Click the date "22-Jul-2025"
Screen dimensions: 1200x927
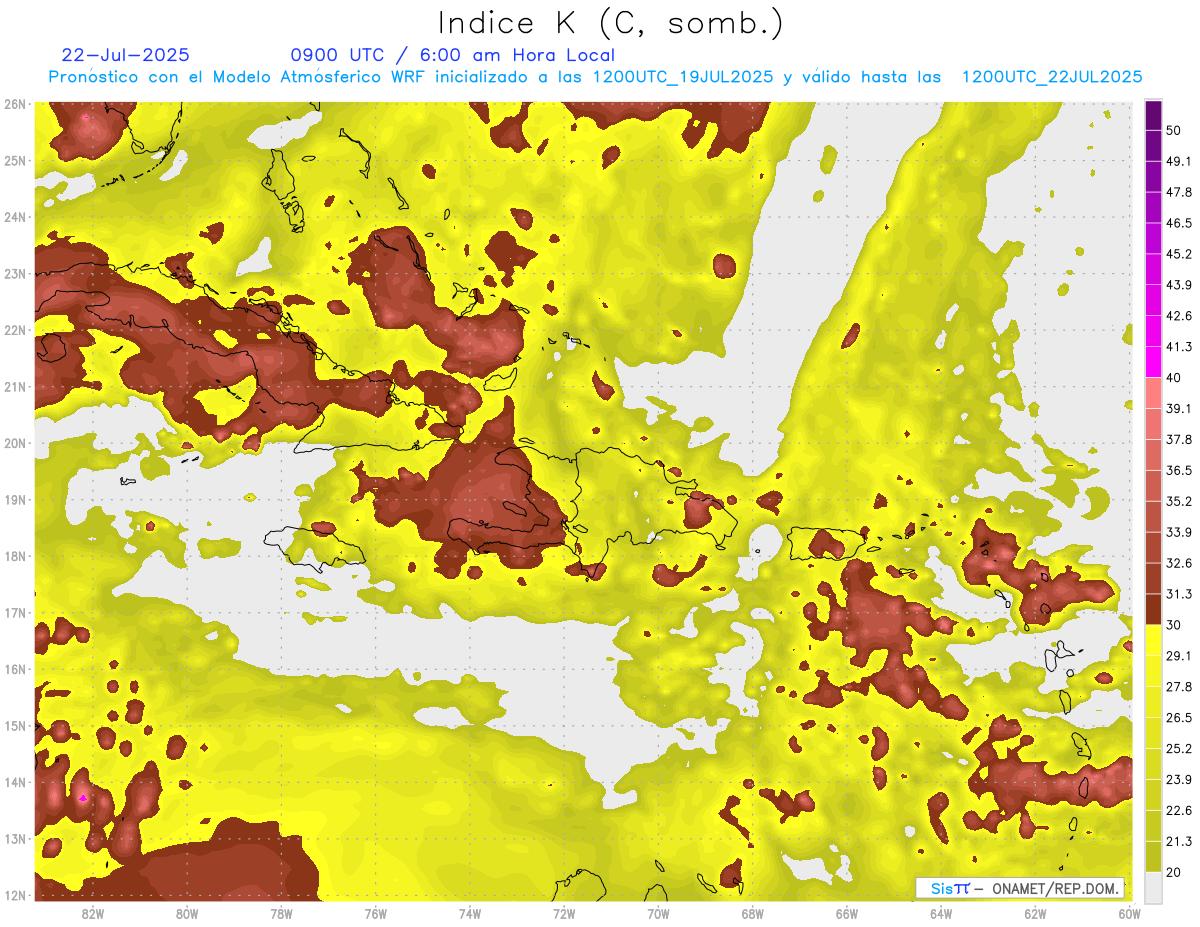click(x=125, y=55)
